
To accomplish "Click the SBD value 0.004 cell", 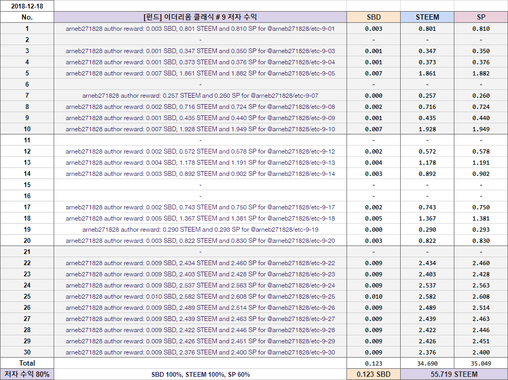I will [373, 163].
